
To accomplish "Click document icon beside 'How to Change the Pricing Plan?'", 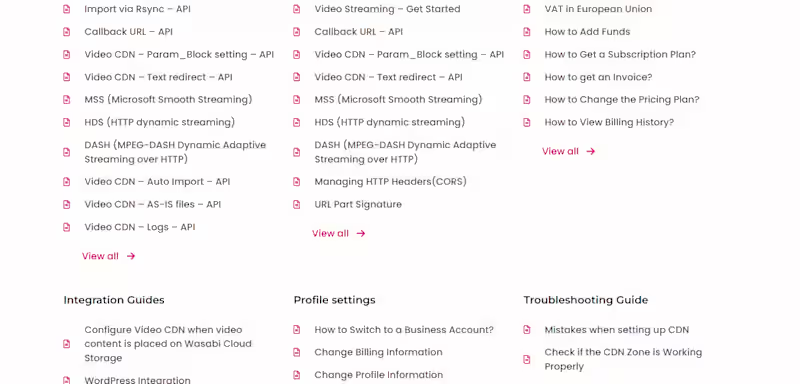I will point(527,99).
